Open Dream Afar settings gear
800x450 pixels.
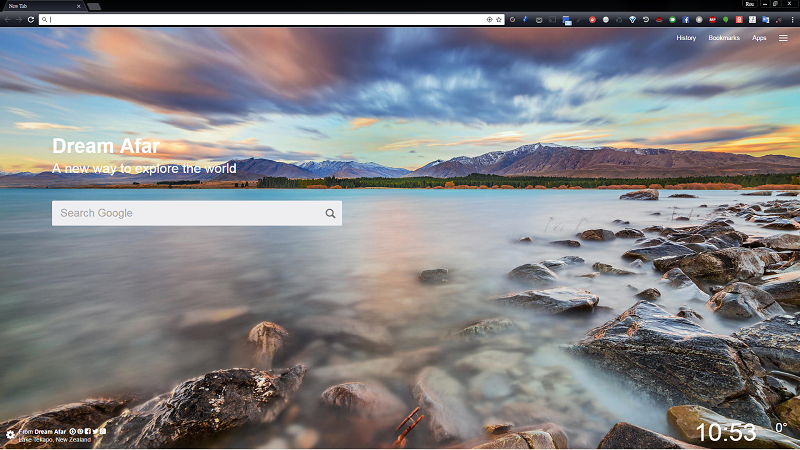click(10, 434)
